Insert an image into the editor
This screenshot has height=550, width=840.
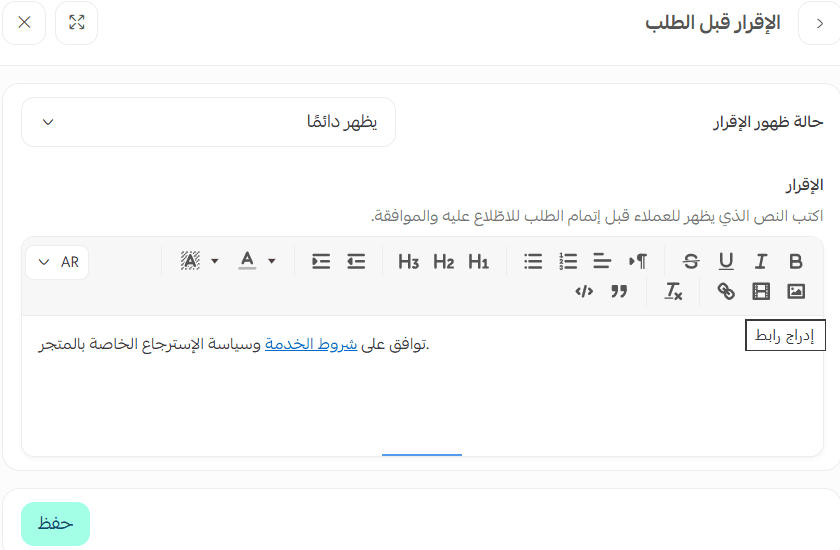click(x=796, y=291)
